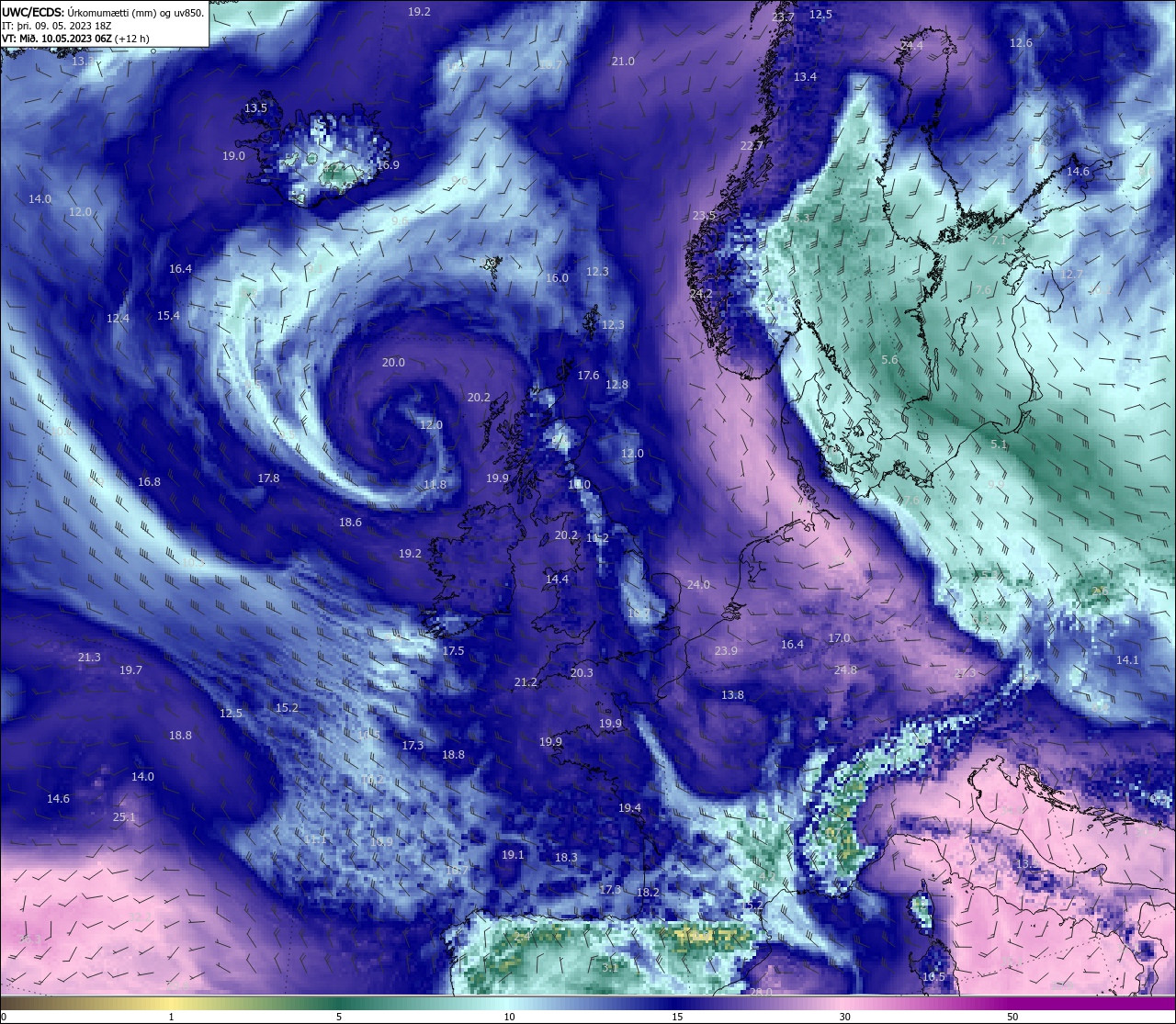Click the 16.5 value near Sardinia
The image size is (1176, 1024).
coord(933,976)
